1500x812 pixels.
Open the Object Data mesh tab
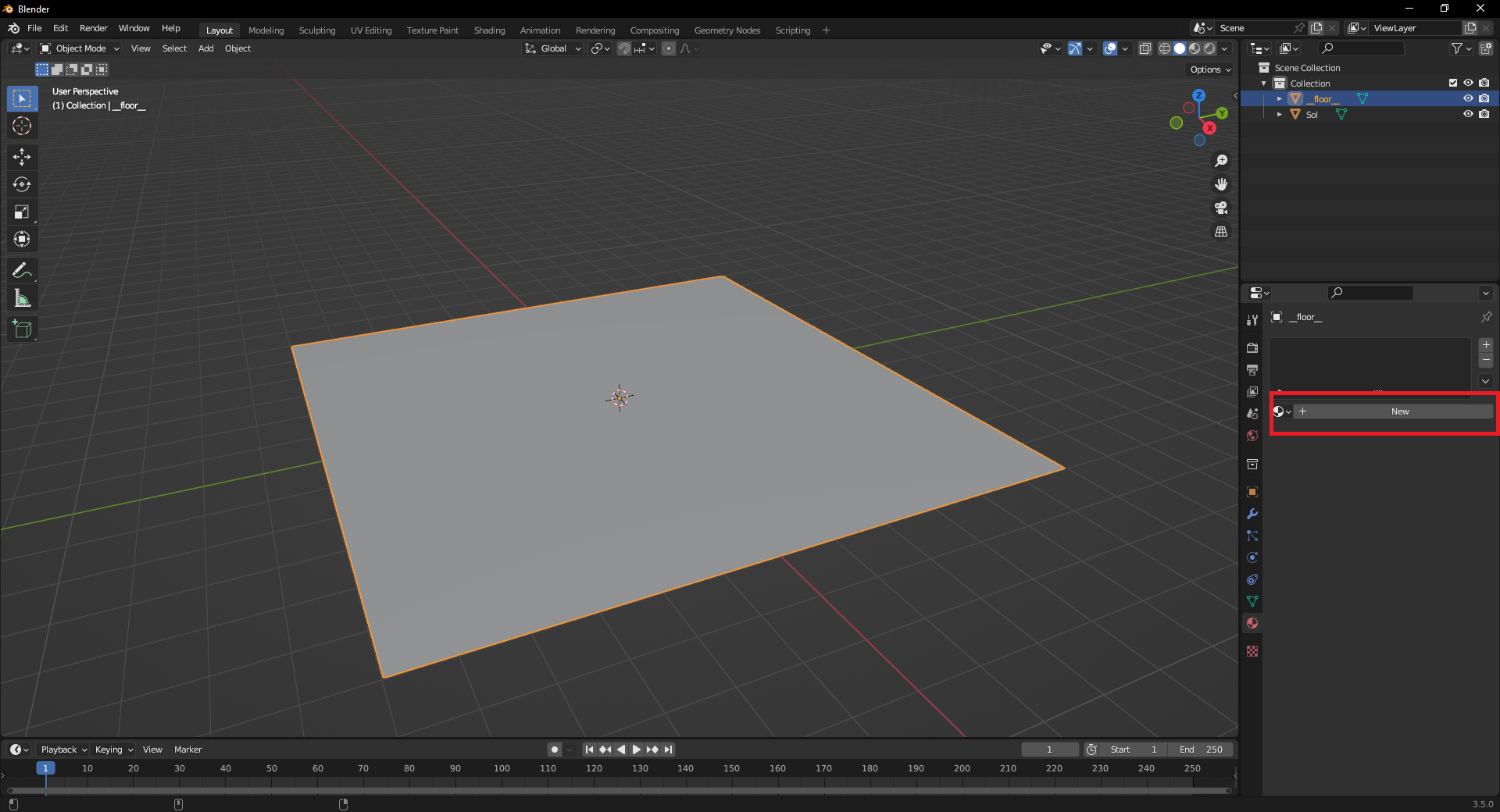(x=1252, y=601)
